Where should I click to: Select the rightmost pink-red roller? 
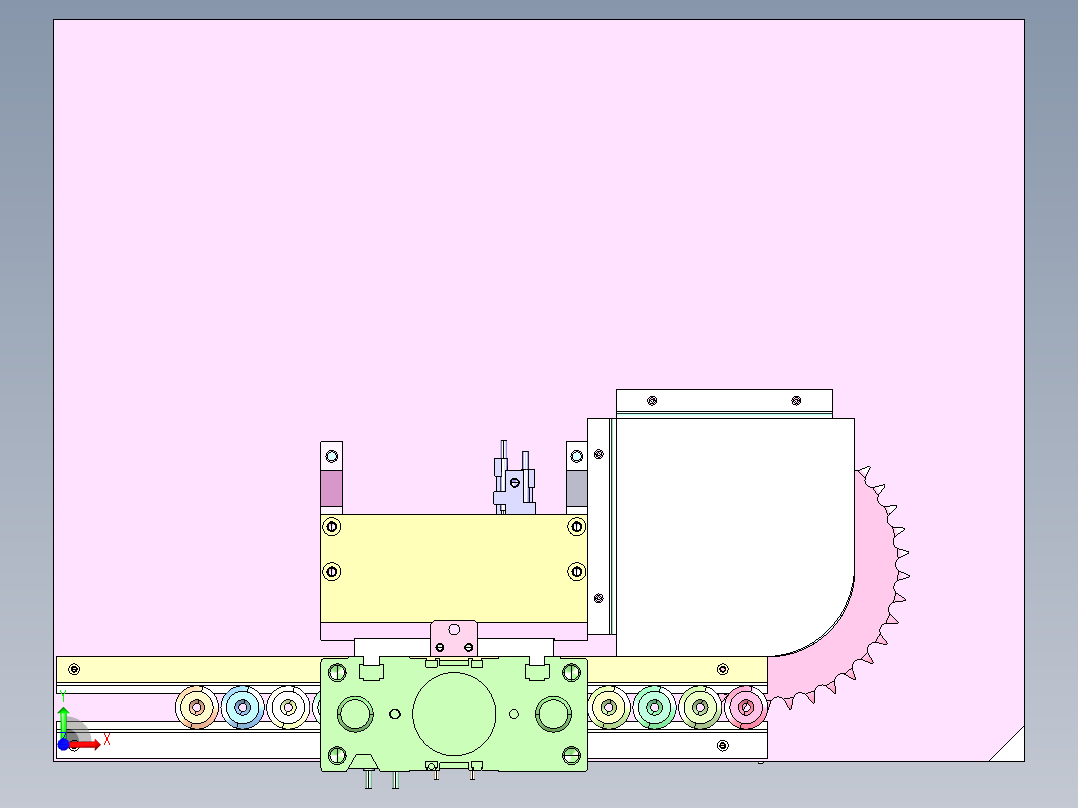746,707
